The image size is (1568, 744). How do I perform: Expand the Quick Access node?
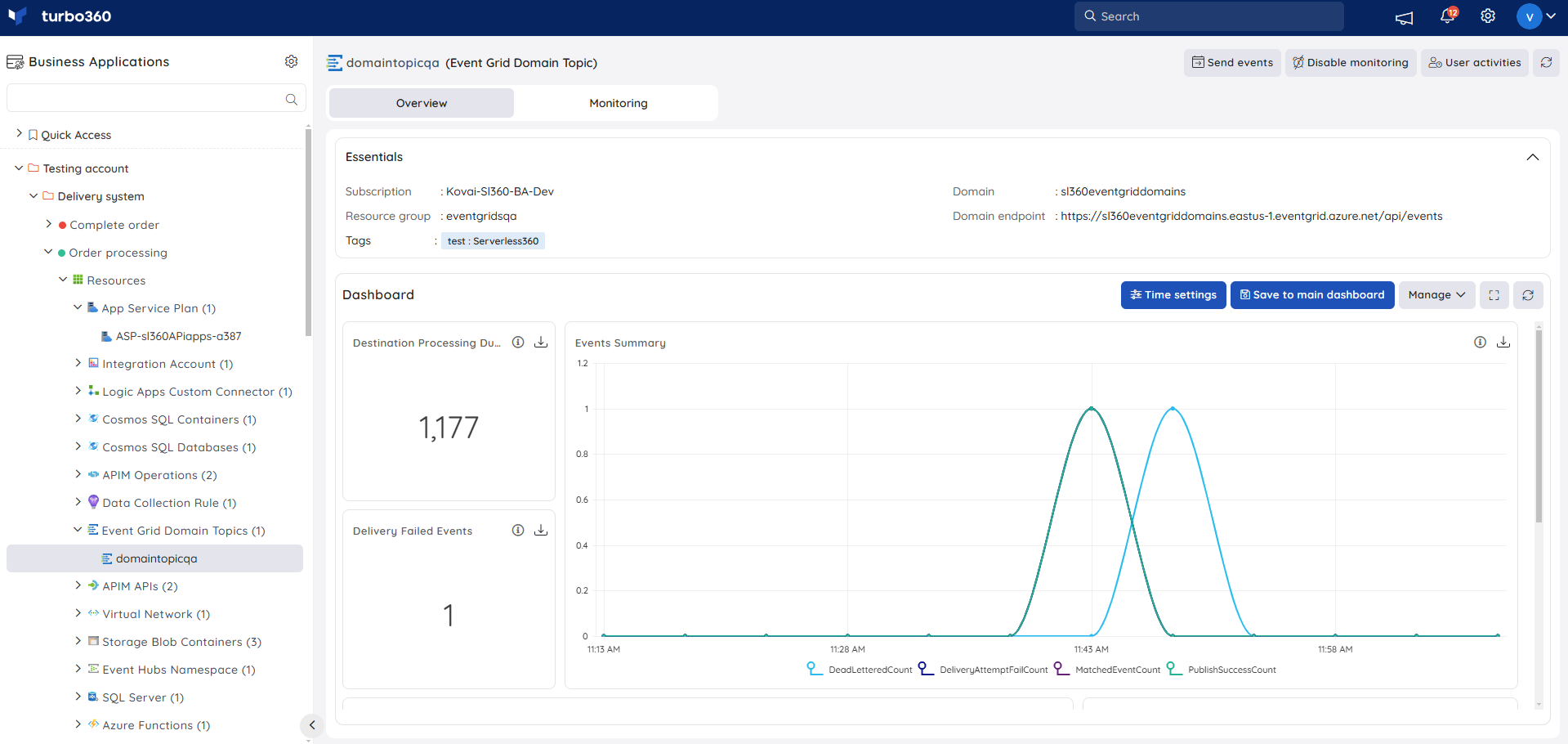click(x=19, y=133)
